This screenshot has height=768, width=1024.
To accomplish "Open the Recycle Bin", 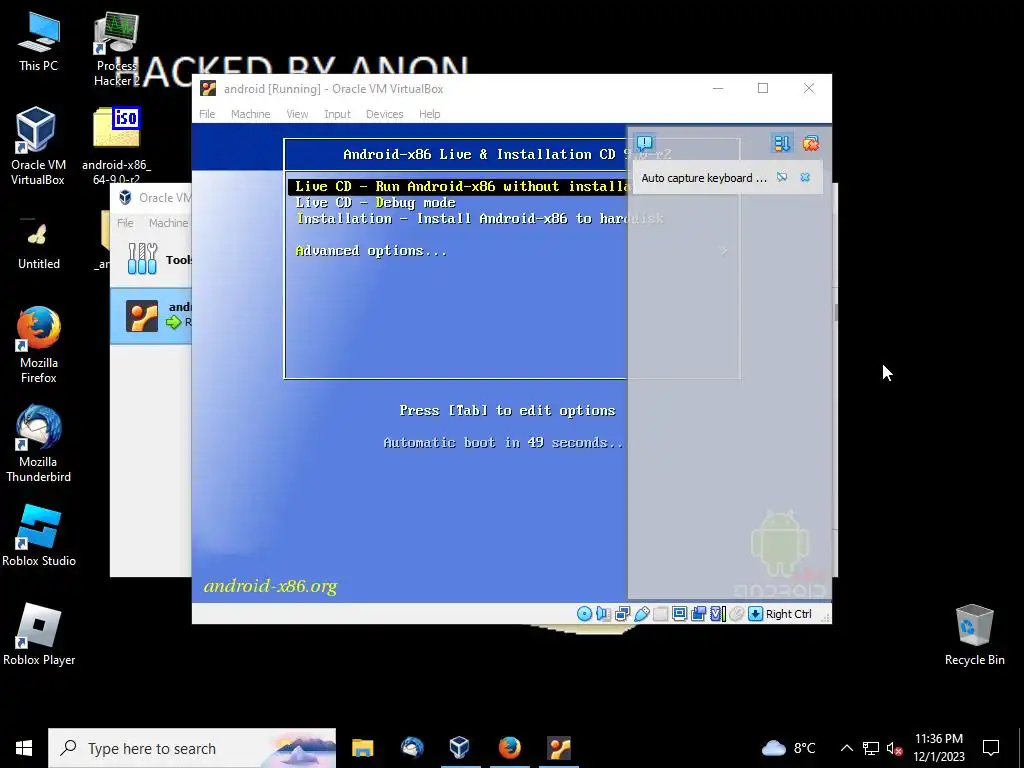I will click(974, 634).
